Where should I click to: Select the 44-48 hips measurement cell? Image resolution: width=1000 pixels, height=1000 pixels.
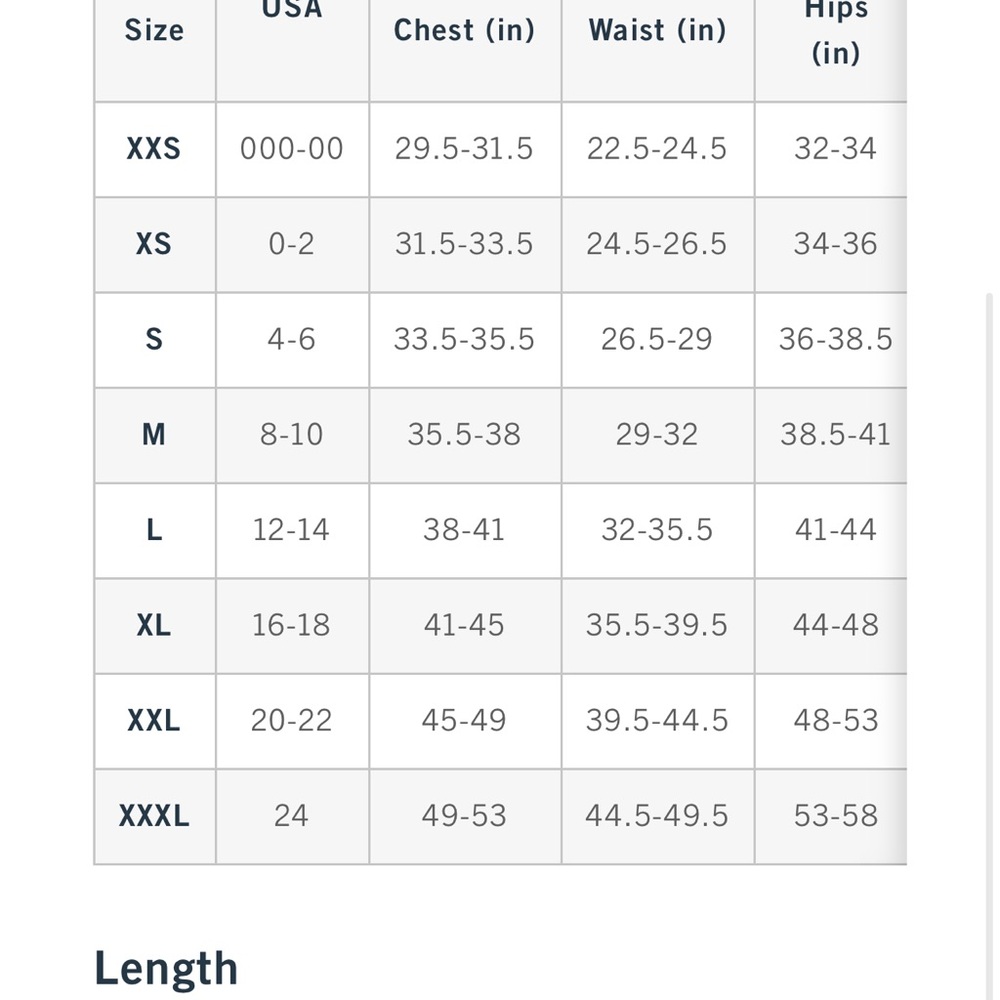(835, 624)
